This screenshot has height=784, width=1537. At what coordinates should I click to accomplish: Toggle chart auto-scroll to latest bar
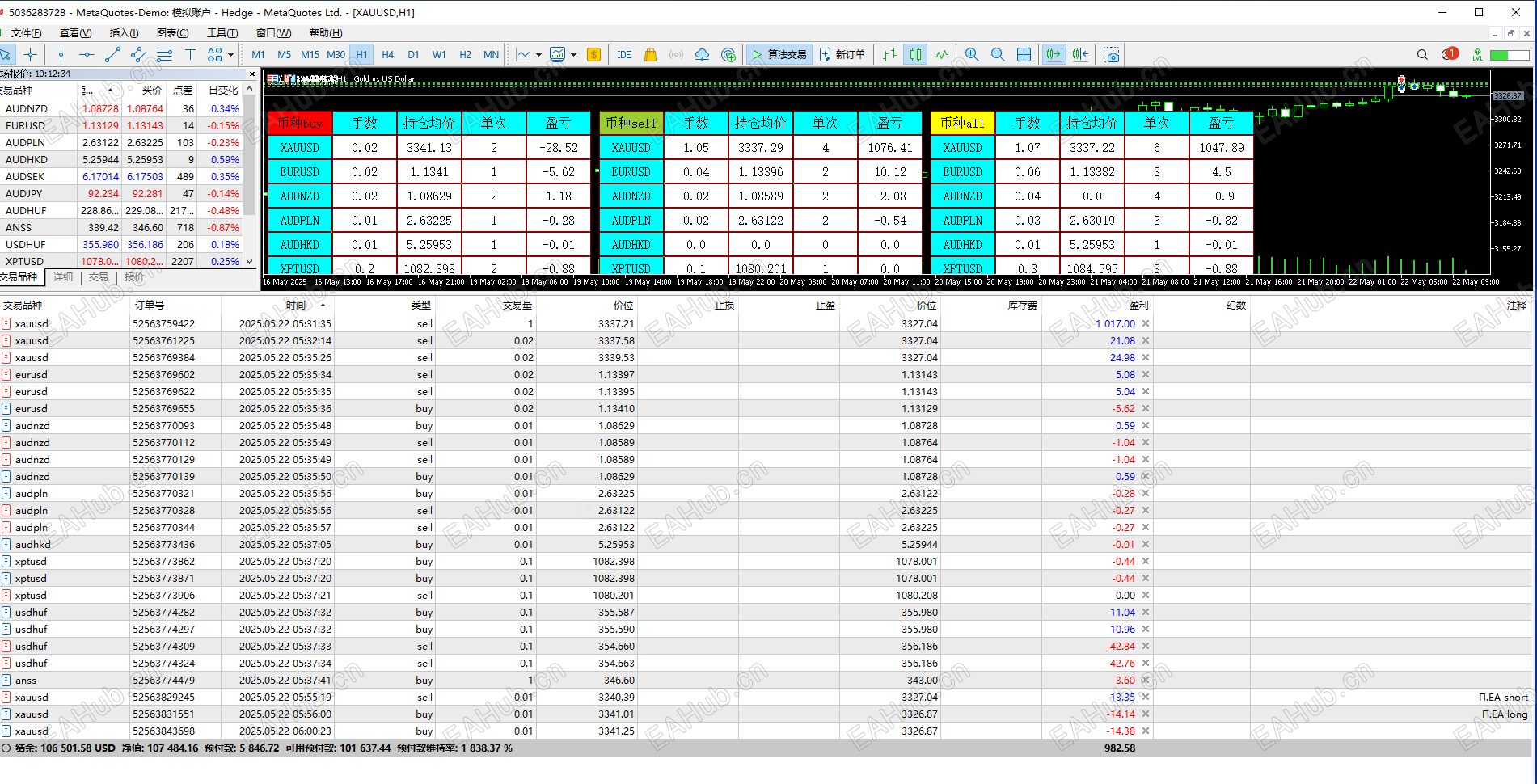tap(1054, 55)
